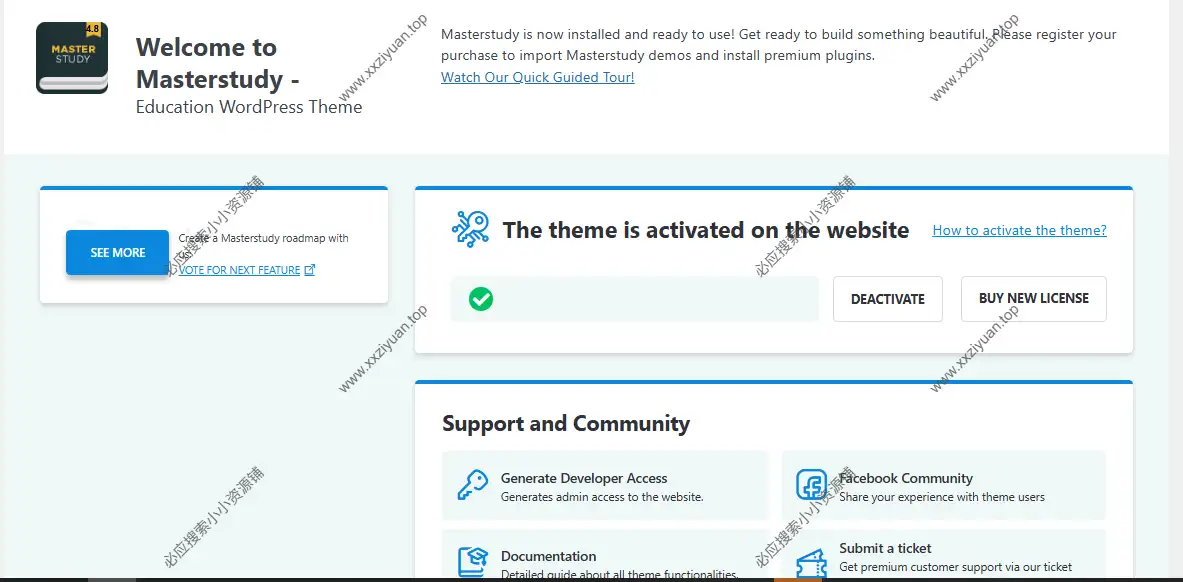
Task: Click the Submit a ticket icon
Action: point(811,562)
